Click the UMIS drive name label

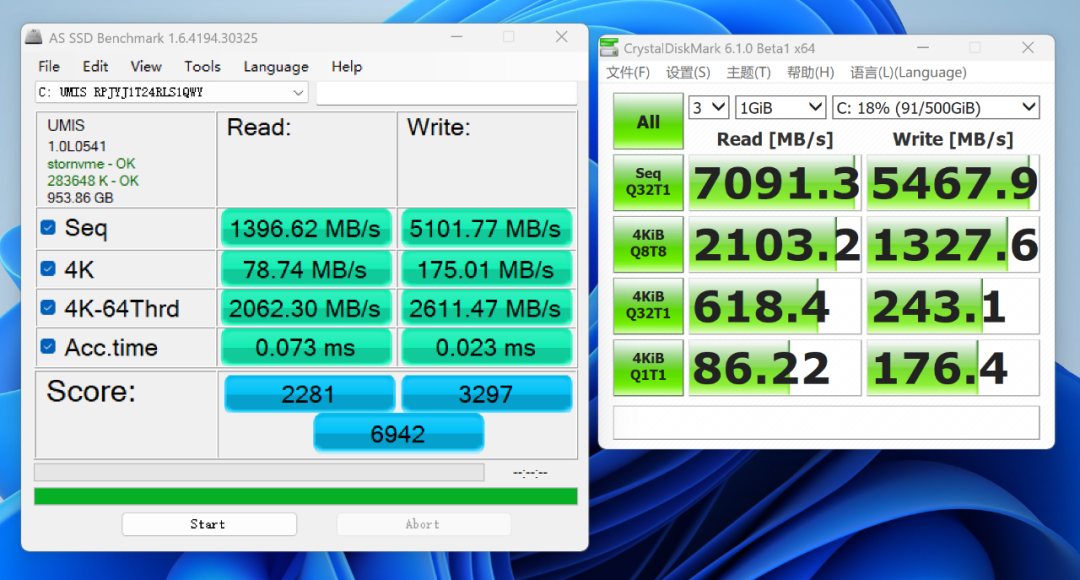point(66,125)
